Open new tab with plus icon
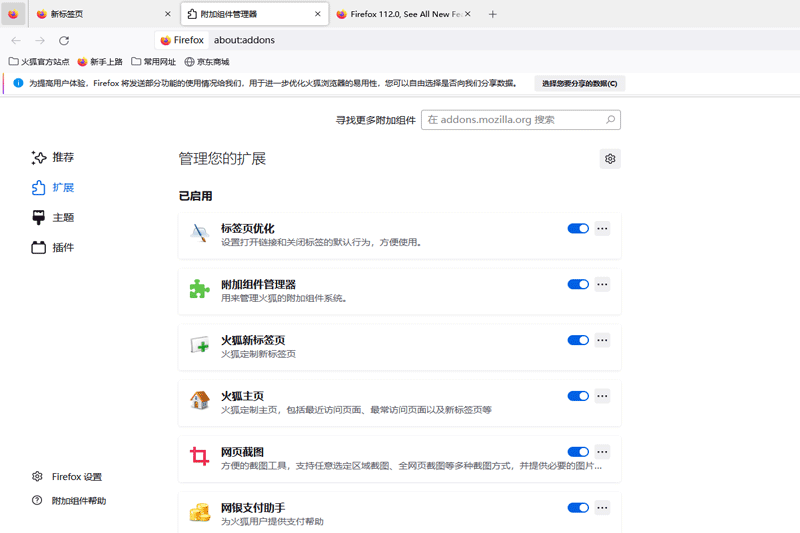Viewport: 800px width, 533px height. [492, 14]
